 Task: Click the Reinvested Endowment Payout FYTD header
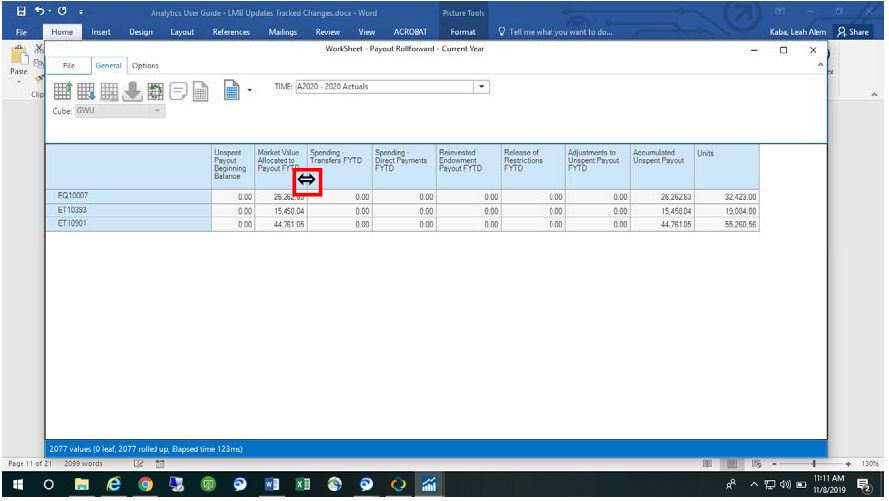coord(469,167)
